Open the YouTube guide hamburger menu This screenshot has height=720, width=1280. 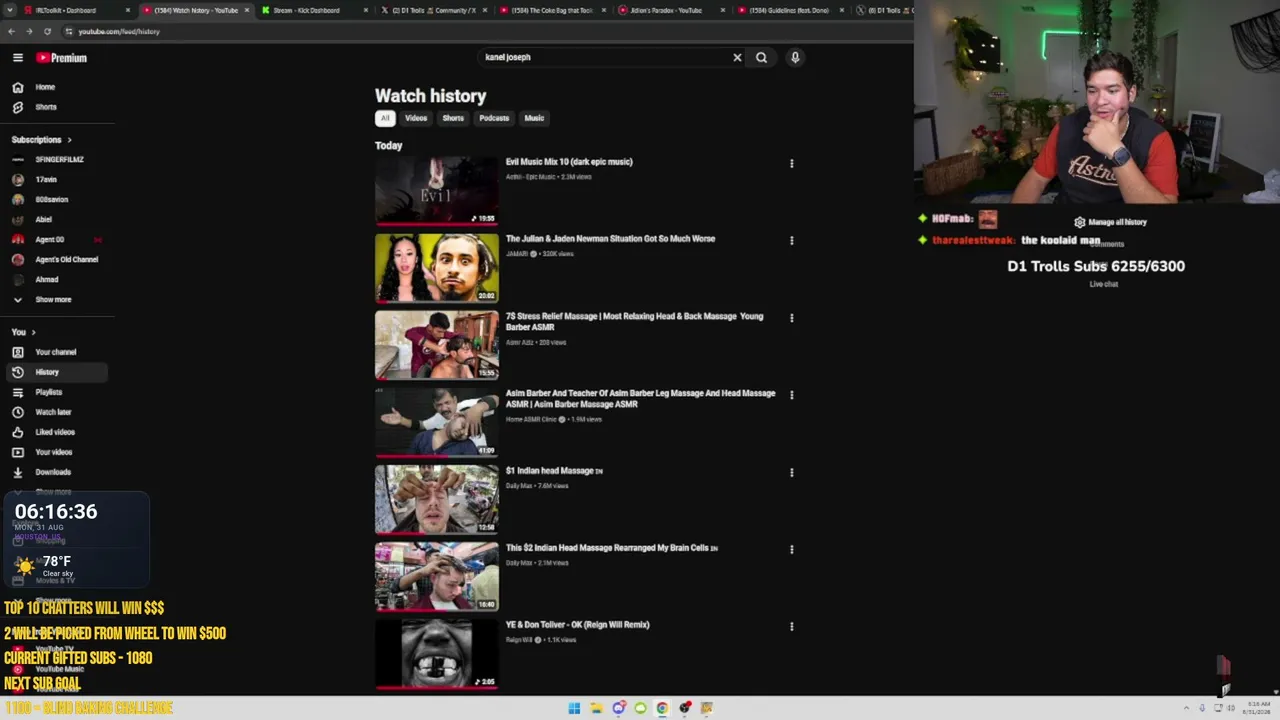(18, 58)
